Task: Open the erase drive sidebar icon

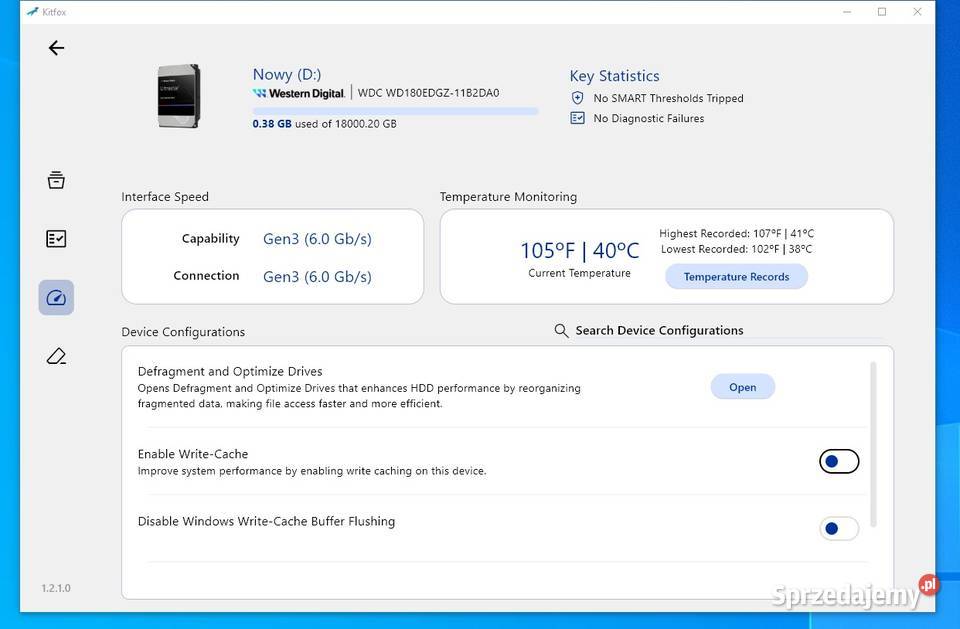Action: point(56,356)
